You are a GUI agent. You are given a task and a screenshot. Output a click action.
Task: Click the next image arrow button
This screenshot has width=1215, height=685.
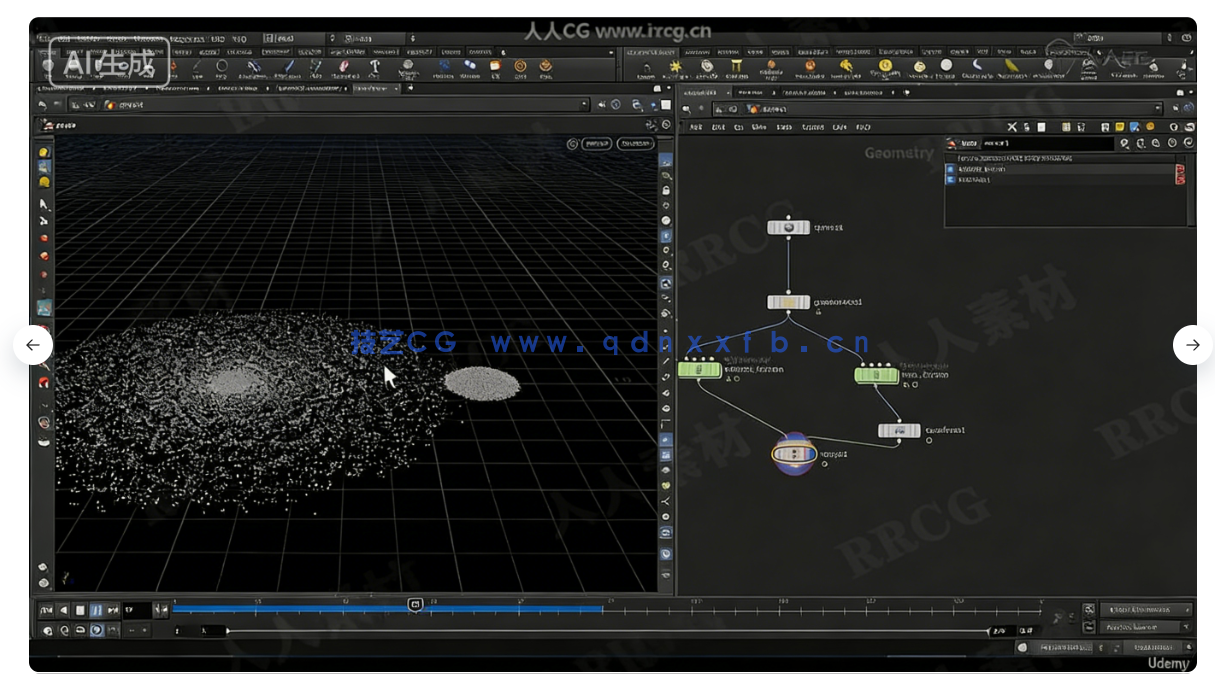[1192, 345]
